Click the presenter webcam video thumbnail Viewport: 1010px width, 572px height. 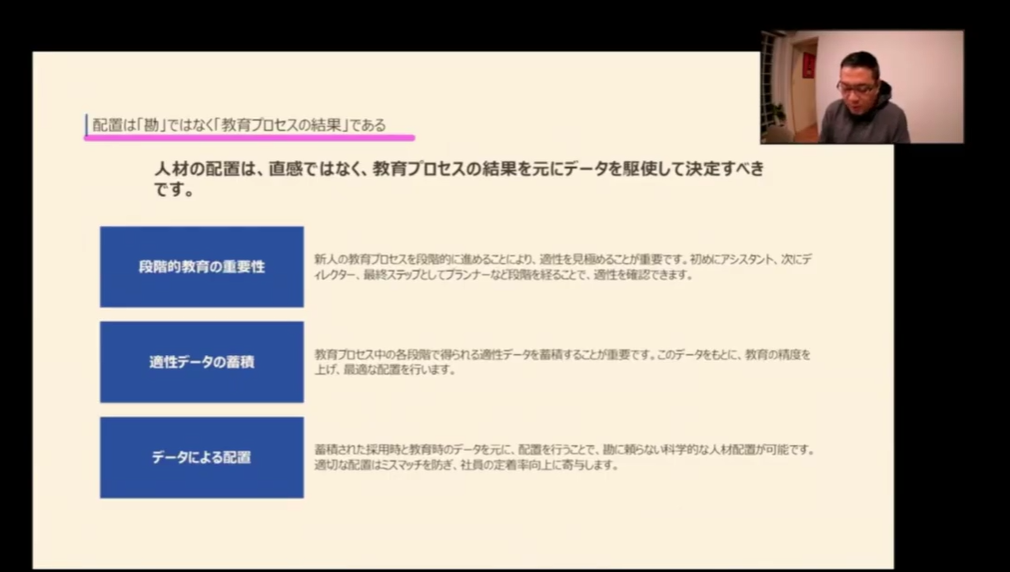(861, 87)
